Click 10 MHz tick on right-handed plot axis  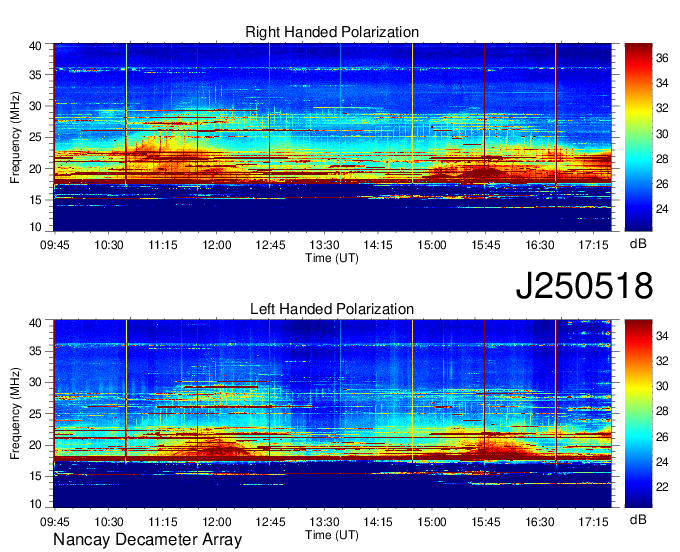click(36, 227)
